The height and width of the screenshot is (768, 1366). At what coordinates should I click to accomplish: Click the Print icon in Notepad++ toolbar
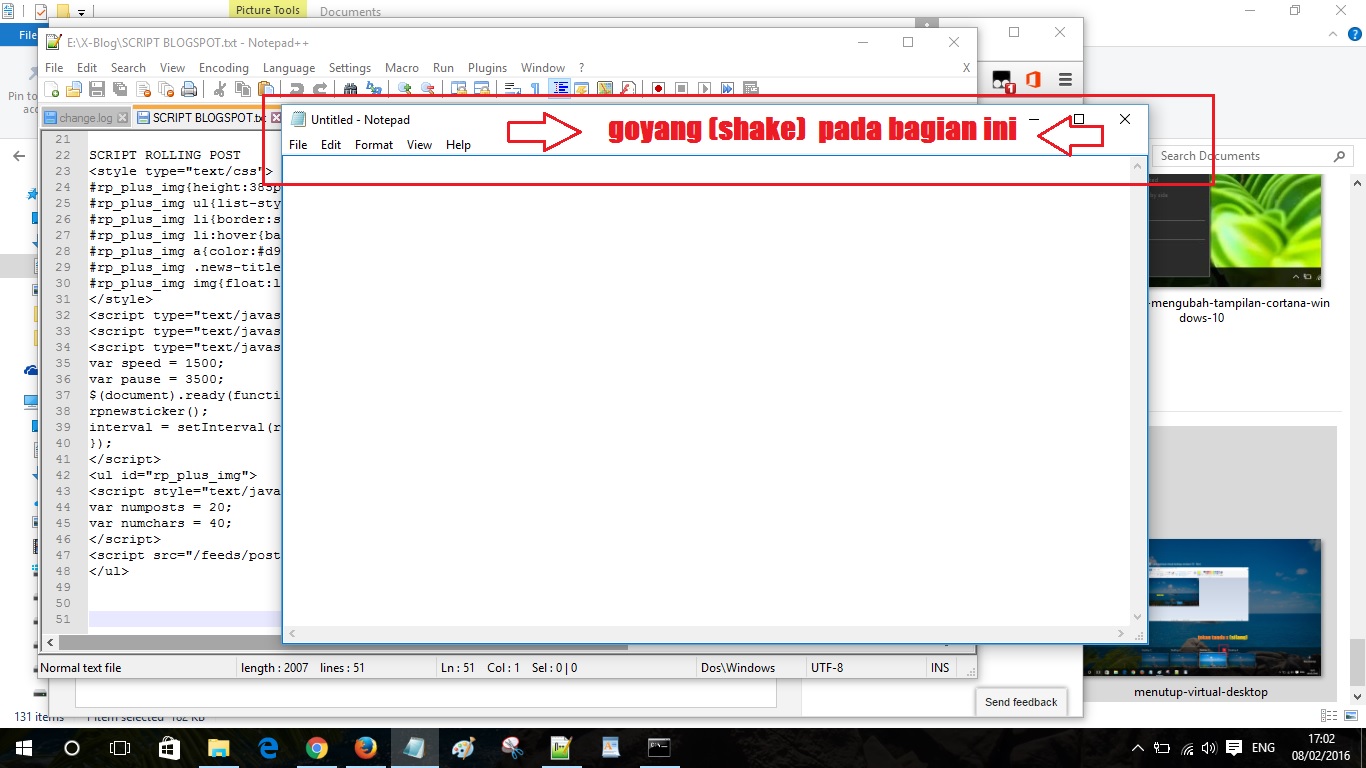click(x=188, y=89)
